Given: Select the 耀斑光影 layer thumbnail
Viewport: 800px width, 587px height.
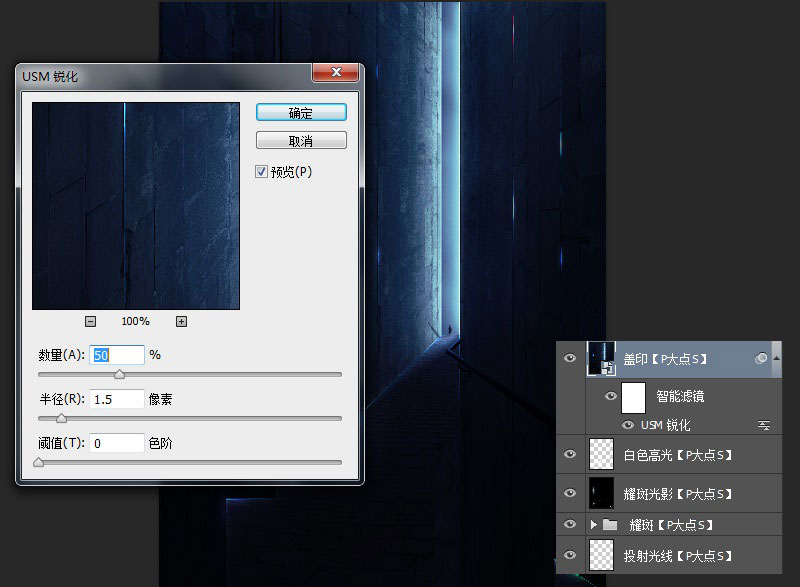Looking at the screenshot, I should coord(602,493).
